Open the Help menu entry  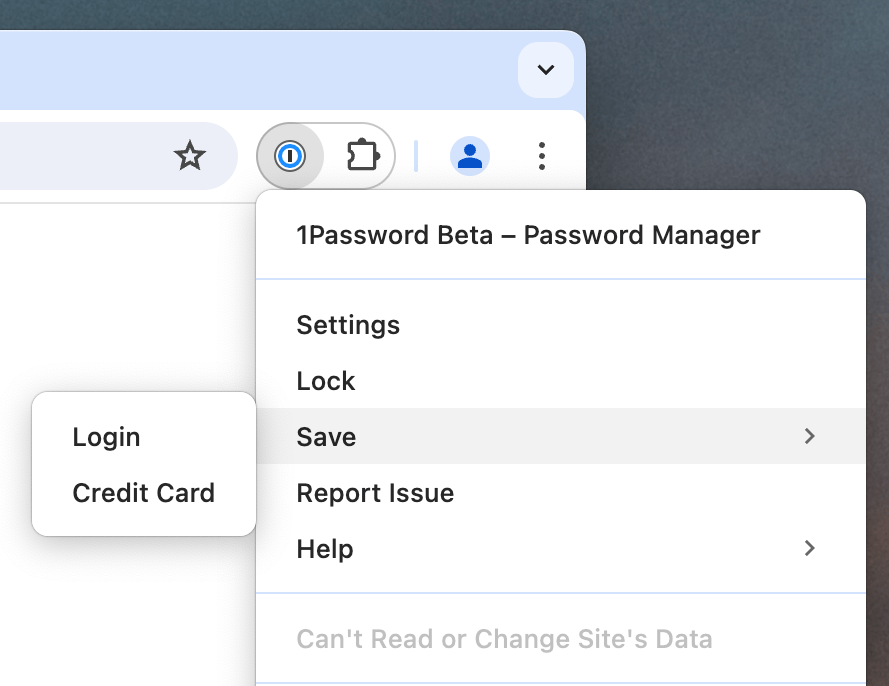[324, 548]
